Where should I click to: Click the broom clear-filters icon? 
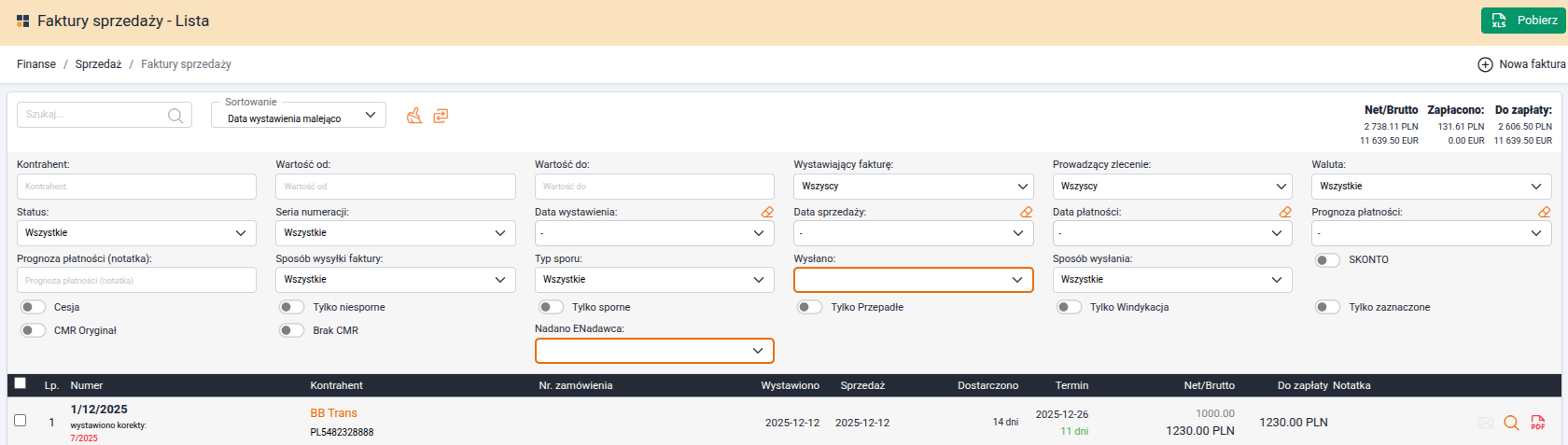coord(414,116)
